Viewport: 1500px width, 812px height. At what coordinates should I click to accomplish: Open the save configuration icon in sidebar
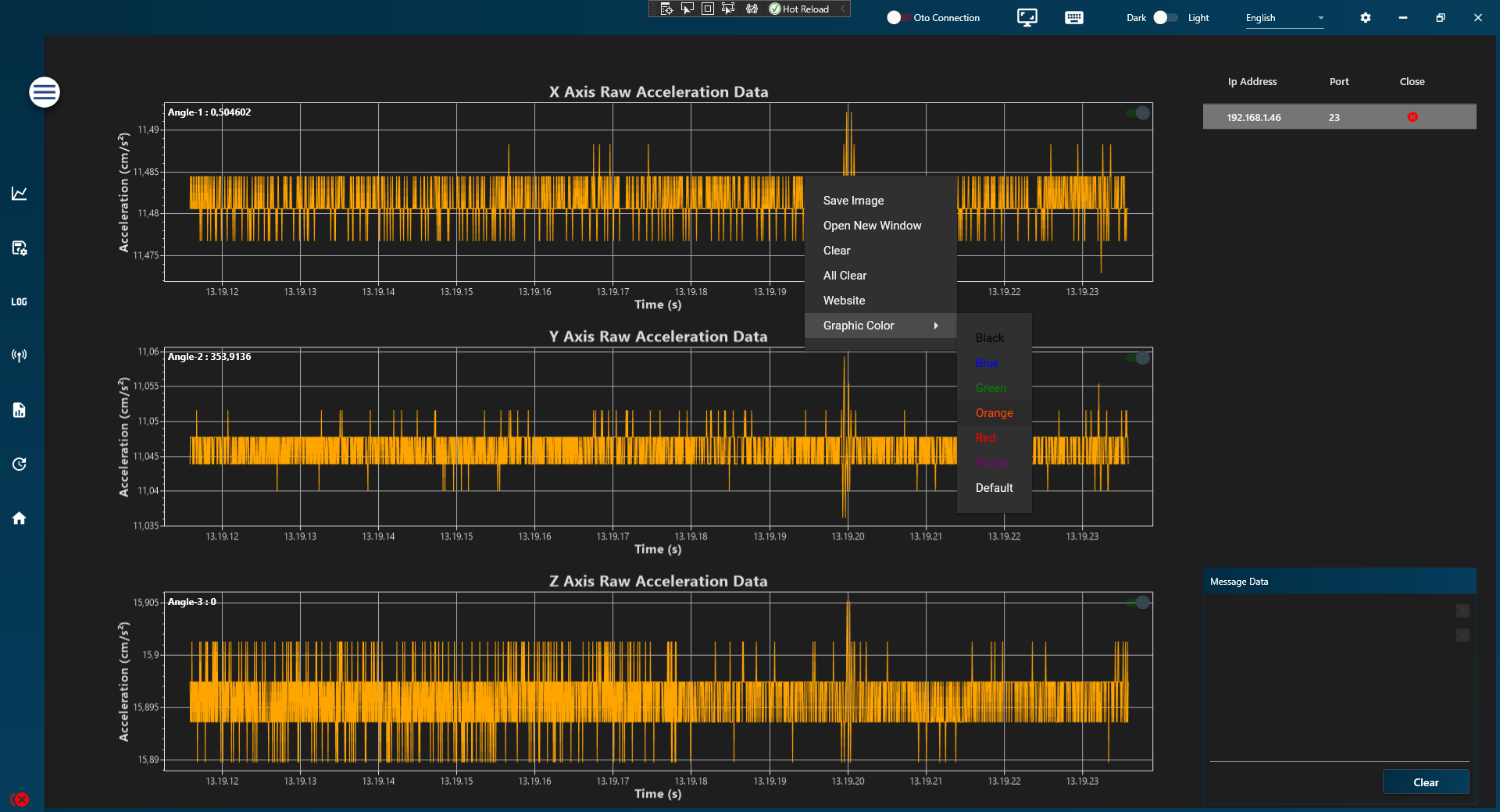[20, 248]
